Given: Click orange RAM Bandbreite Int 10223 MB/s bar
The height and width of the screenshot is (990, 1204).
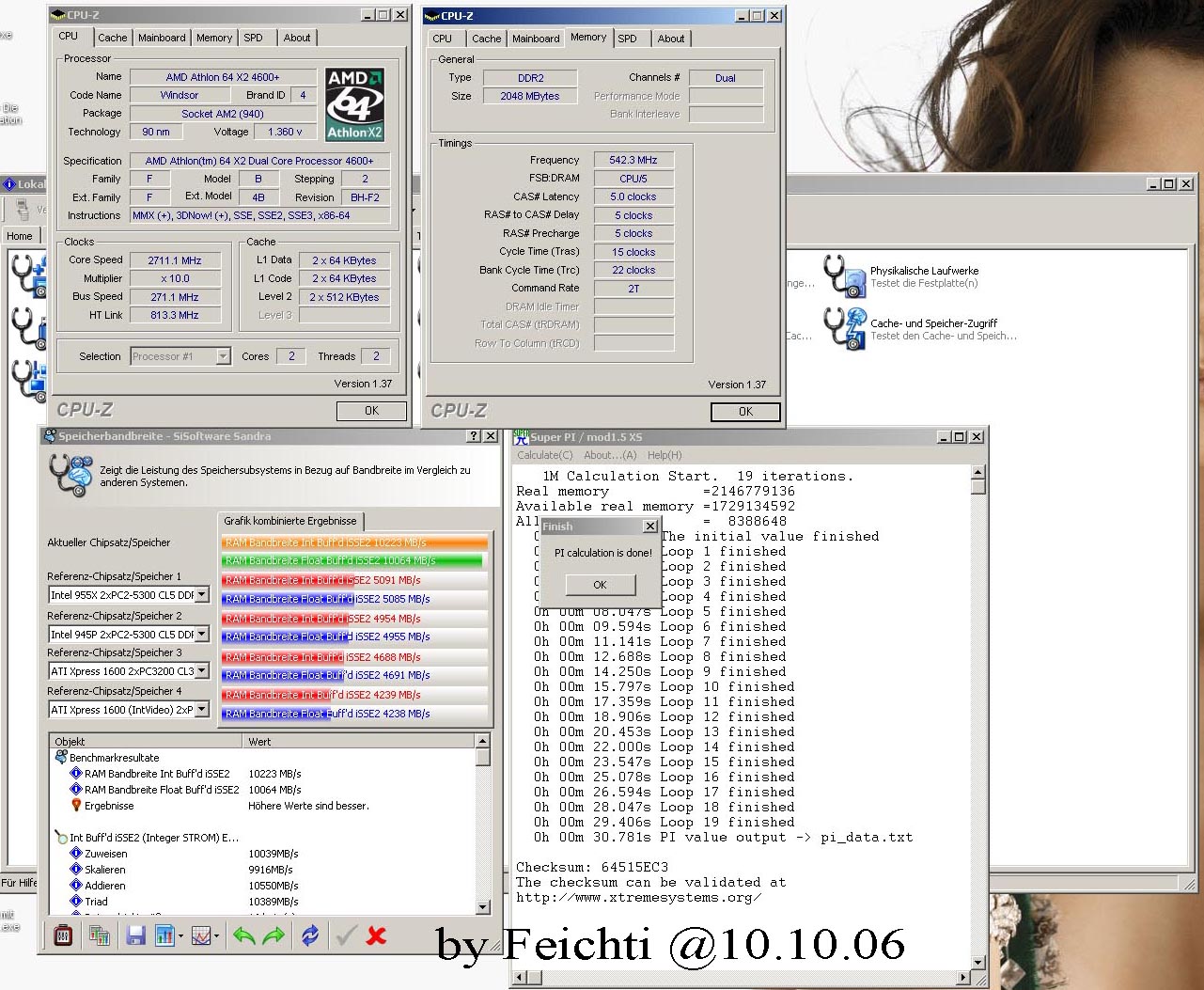Looking at the screenshot, I should 355,542.
